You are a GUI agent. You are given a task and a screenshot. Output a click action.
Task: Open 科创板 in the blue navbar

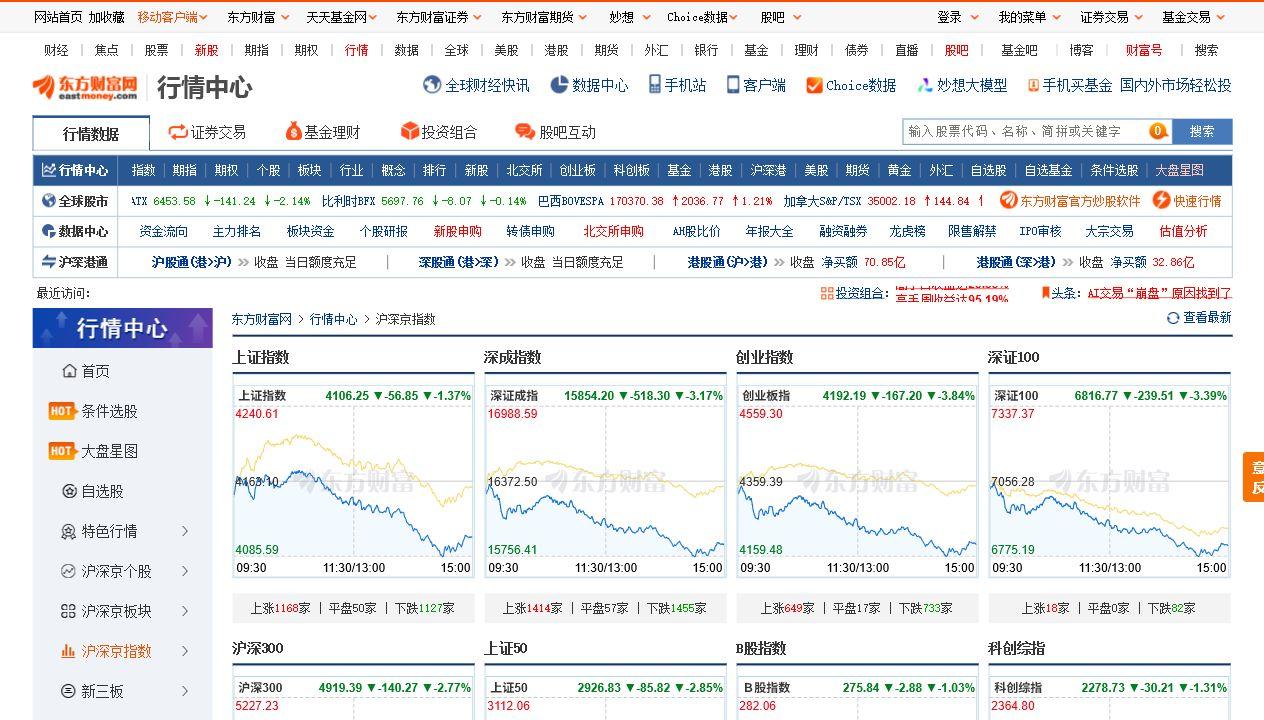(x=632, y=170)
